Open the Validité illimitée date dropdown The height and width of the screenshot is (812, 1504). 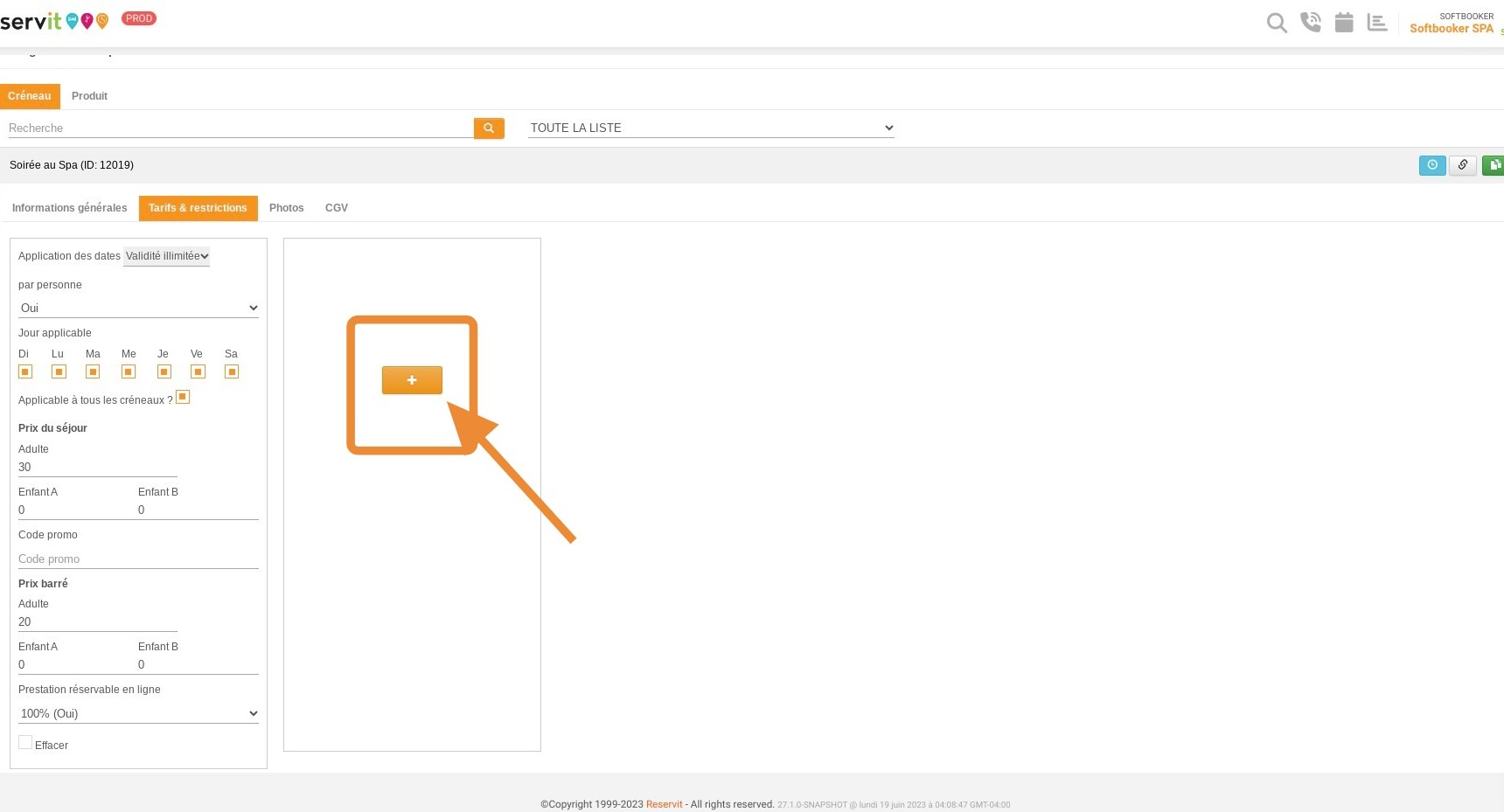(x=166, y=256)
